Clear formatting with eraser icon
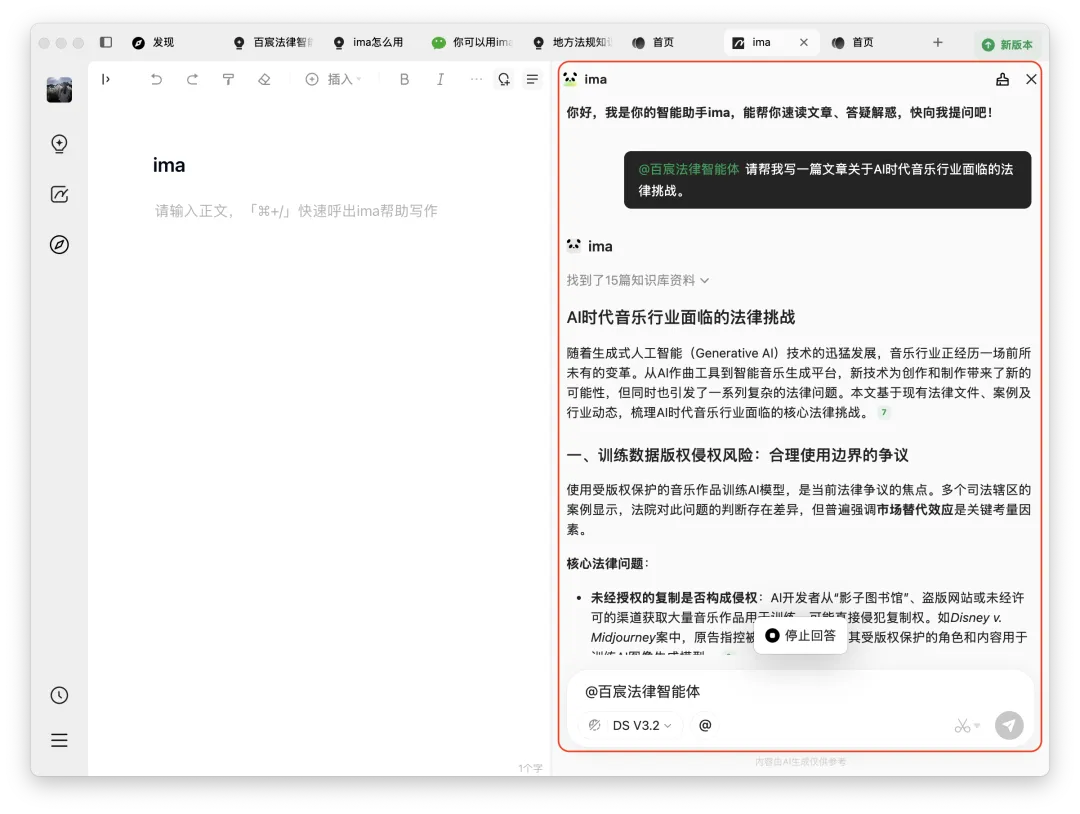1080x814 pixels. (x=264, y=79)
